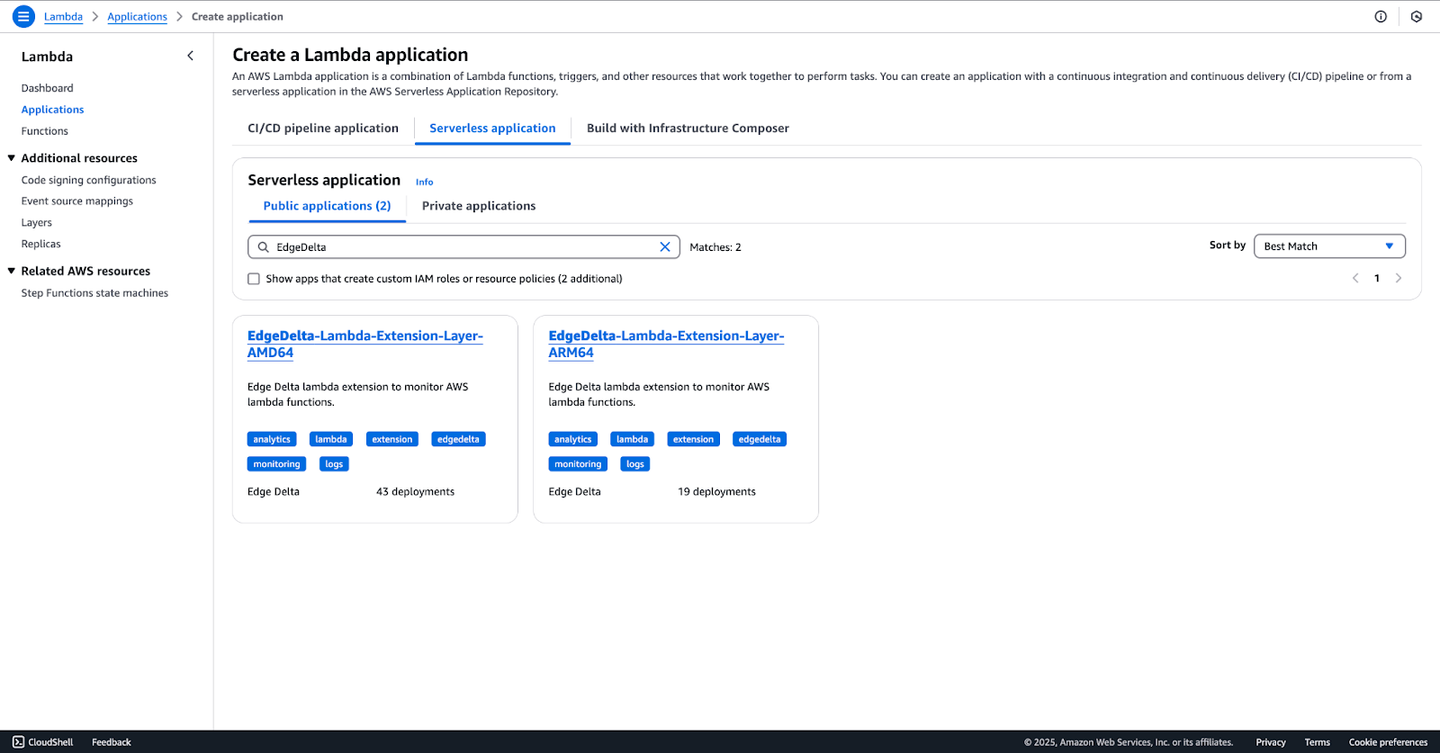The height and width of the screenshot is (753, 1440).
Task: Switch to Private applications tab
Action: (x=478, y=206)
